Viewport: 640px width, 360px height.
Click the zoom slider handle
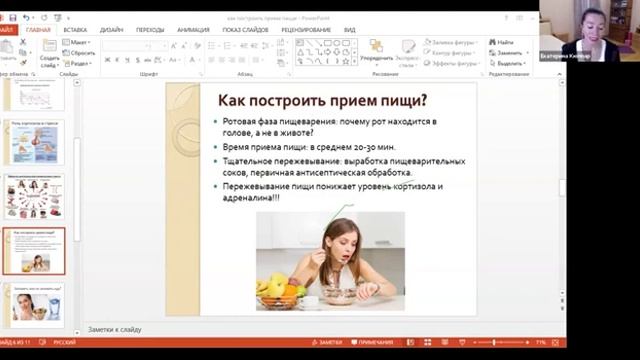tap(494, 342)
